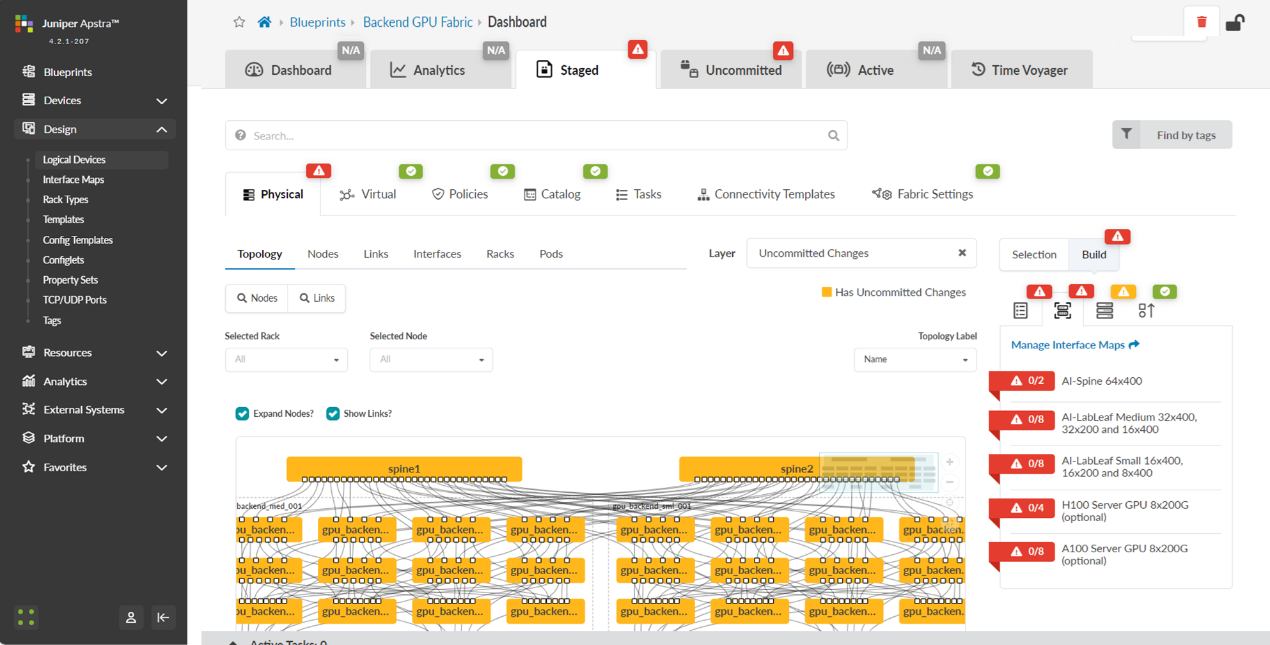Toggle the Show Links checkbox
Viewport: 1270px width, 645px height.
(x=333, y=414)
